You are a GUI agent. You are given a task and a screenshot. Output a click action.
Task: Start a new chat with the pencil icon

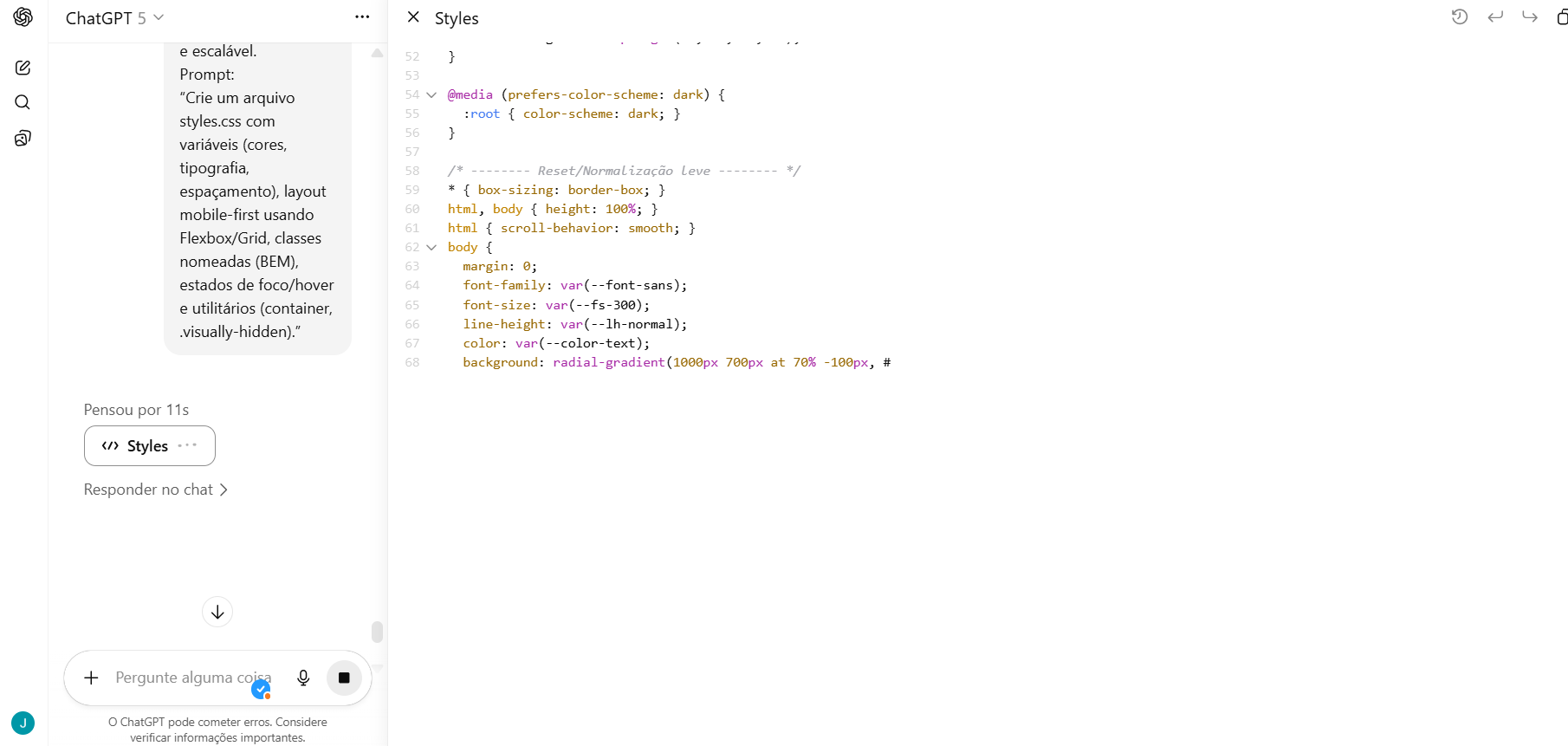point(23,68)
